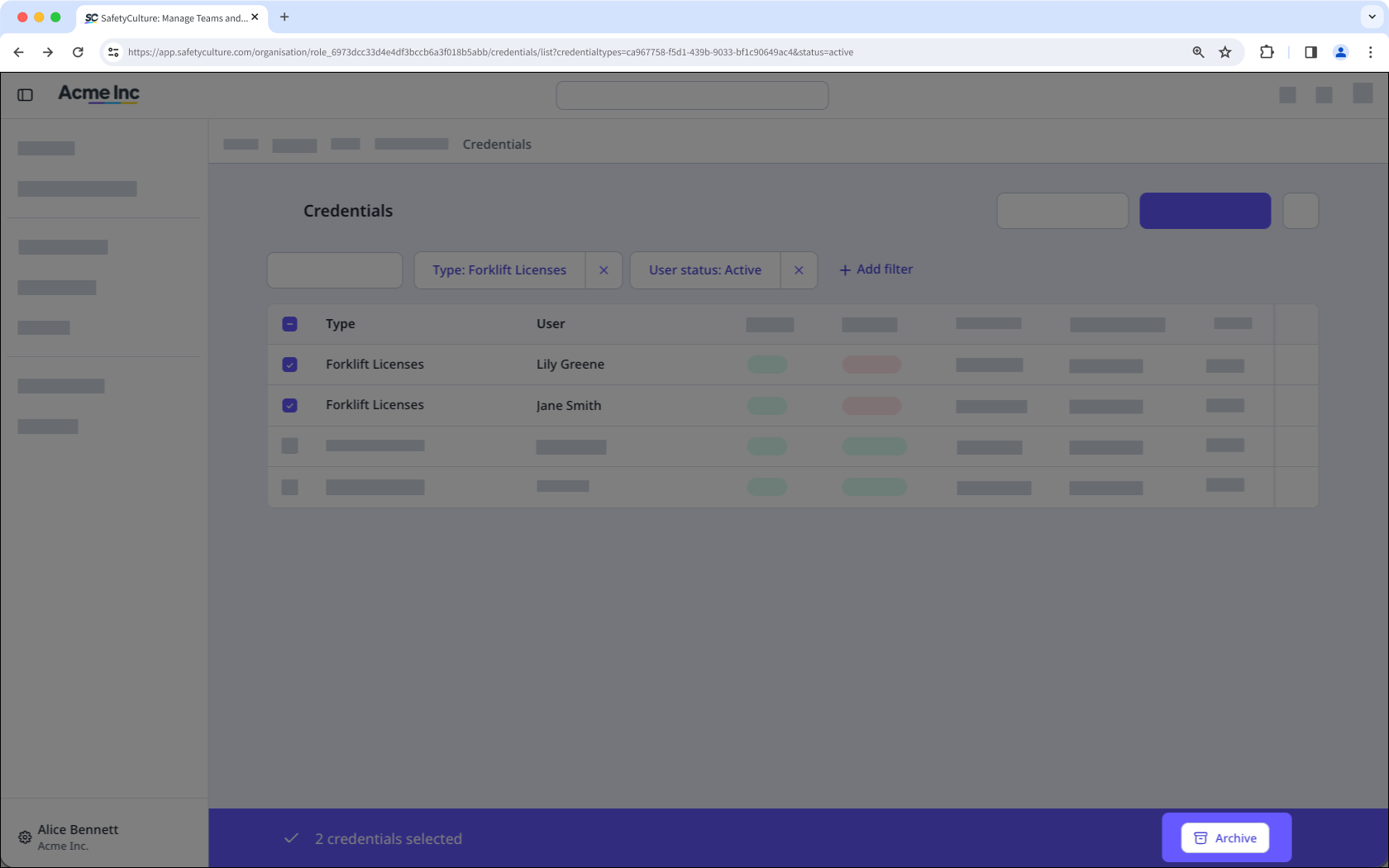Viewport: 1389px width, 868px height.
Task: Go forward in browser history
Action: (48, 52)
